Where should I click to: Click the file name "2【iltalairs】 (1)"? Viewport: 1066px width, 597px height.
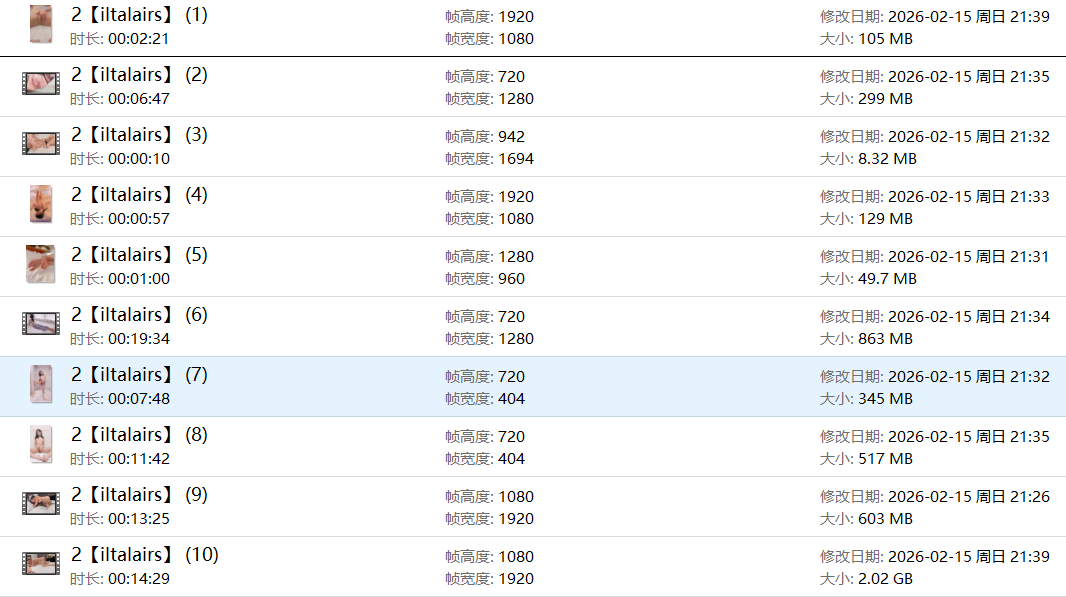(139, 15)
